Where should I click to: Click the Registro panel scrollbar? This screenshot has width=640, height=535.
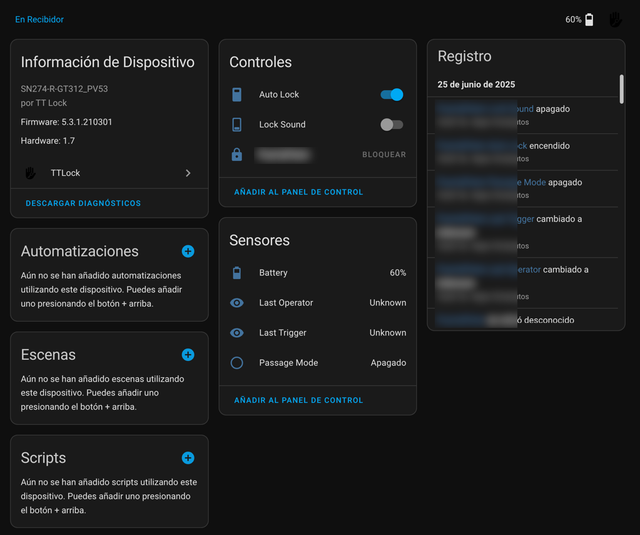point(621,88)
